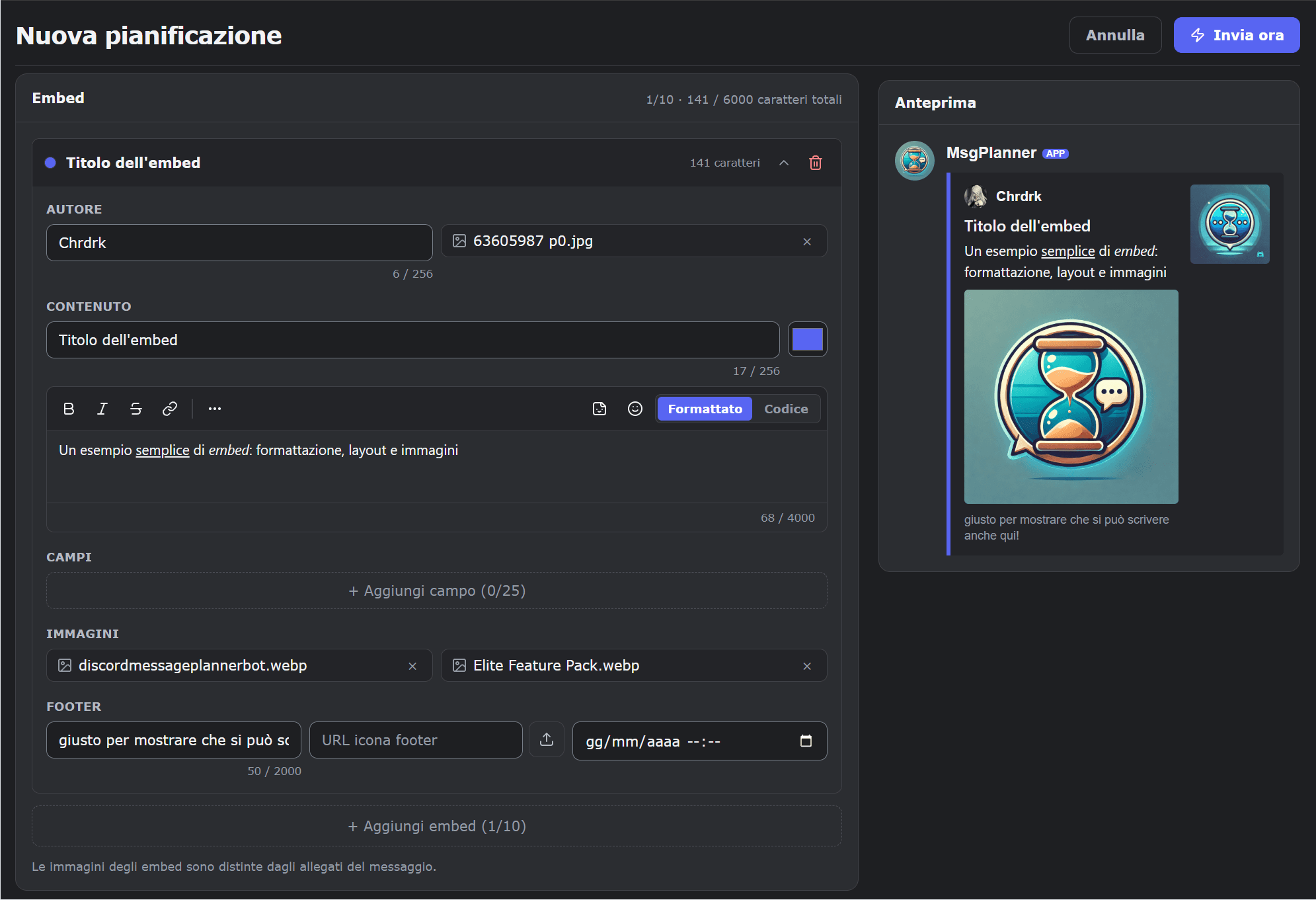
Task: Click the MsgPlanner bot avatar
Action: (x=915, y=161)
